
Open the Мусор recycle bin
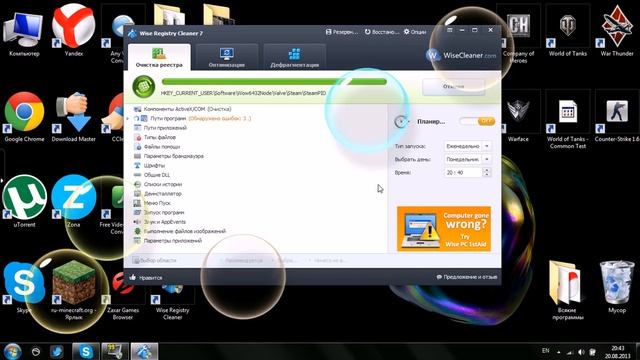(617, 287)
